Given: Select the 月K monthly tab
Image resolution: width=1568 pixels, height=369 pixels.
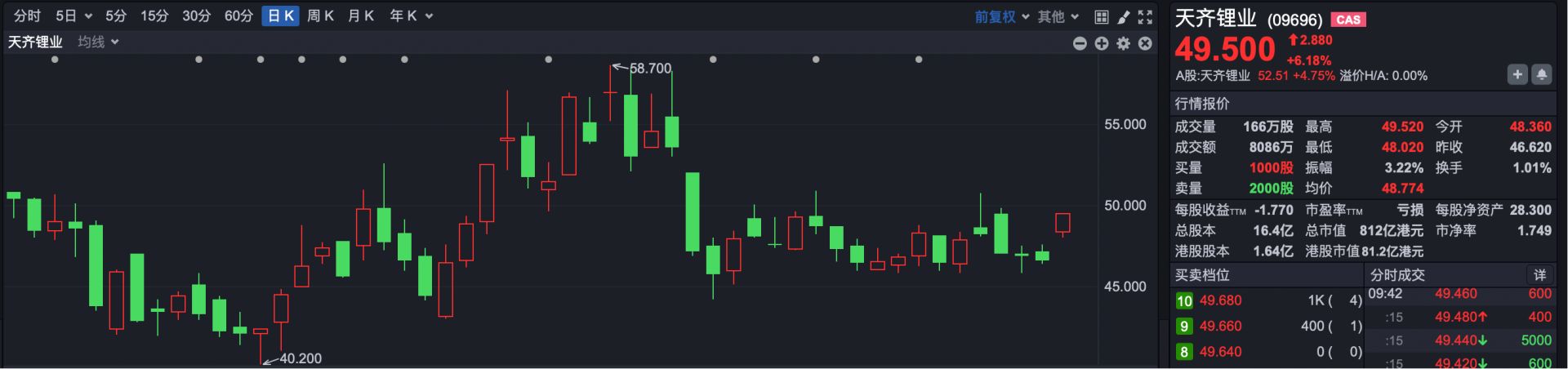Looking at the screenshot, I should [360, 16].
